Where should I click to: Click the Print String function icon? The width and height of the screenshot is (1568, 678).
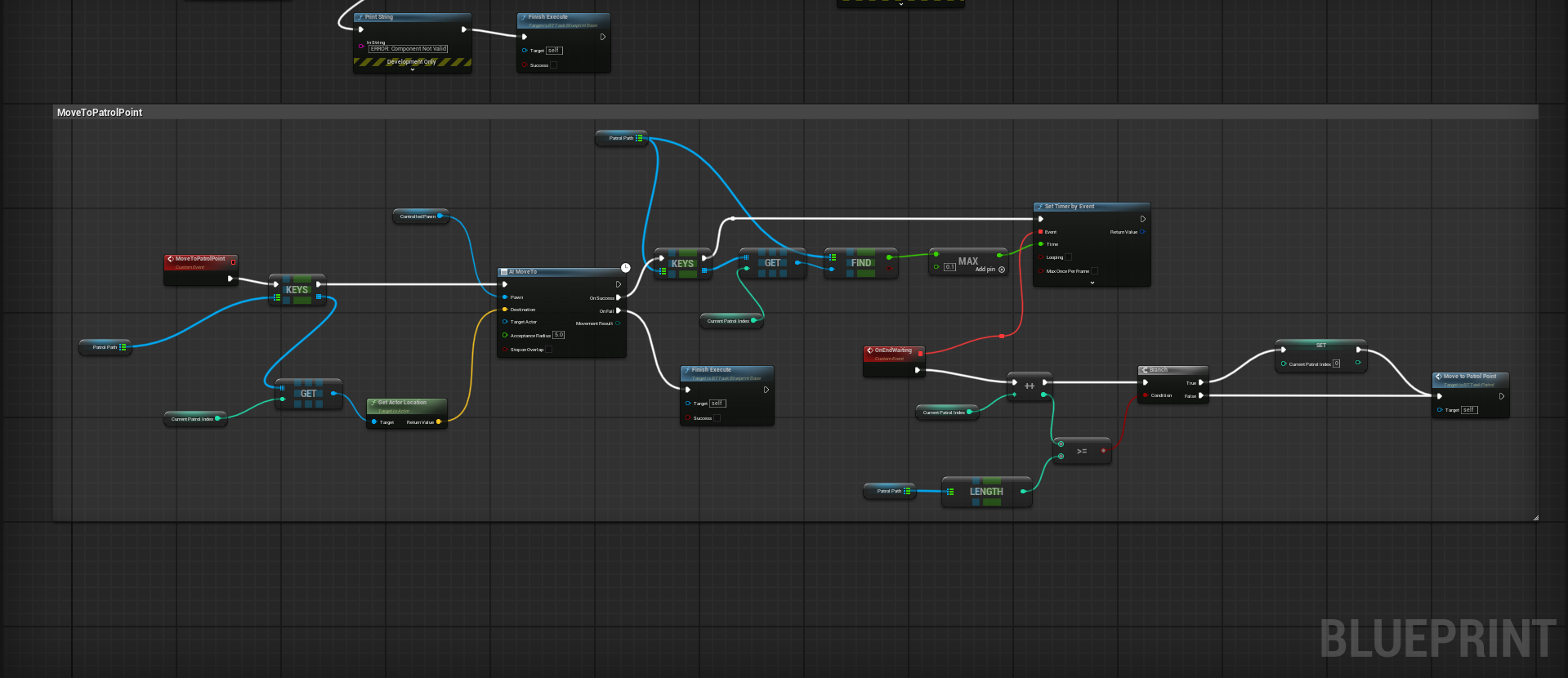coord(360,17)
